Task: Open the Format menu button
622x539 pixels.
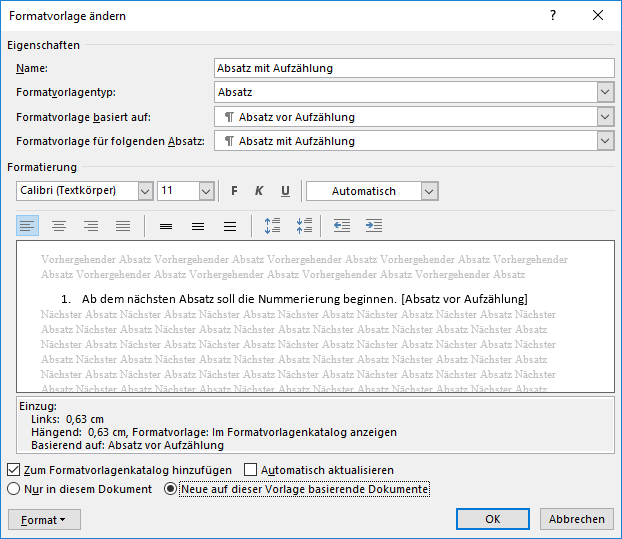Action: click(x=44, y=520)
